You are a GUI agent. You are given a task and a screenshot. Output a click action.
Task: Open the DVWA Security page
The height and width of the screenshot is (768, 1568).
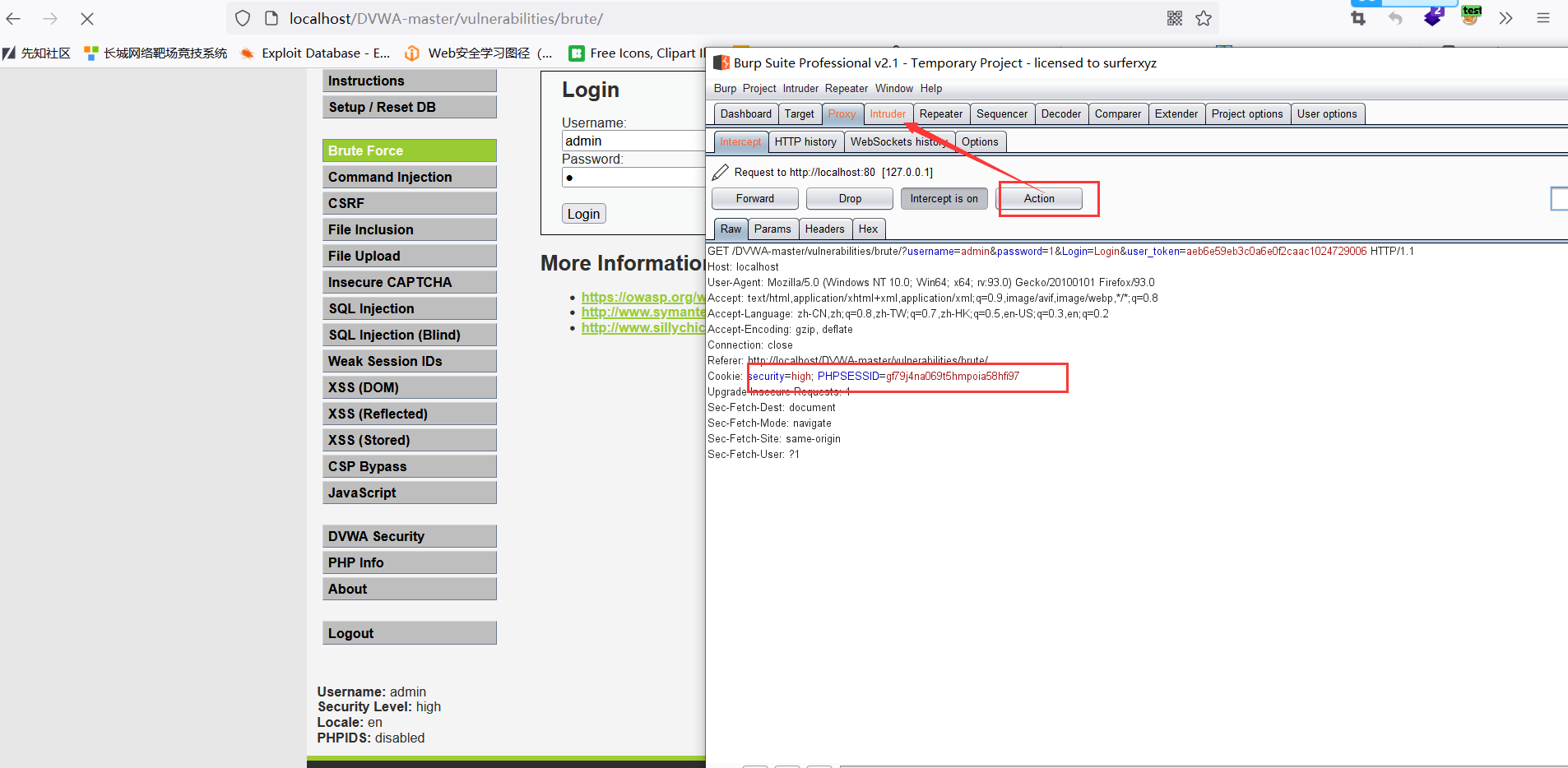pyautogui.click(x=410, y=536)
